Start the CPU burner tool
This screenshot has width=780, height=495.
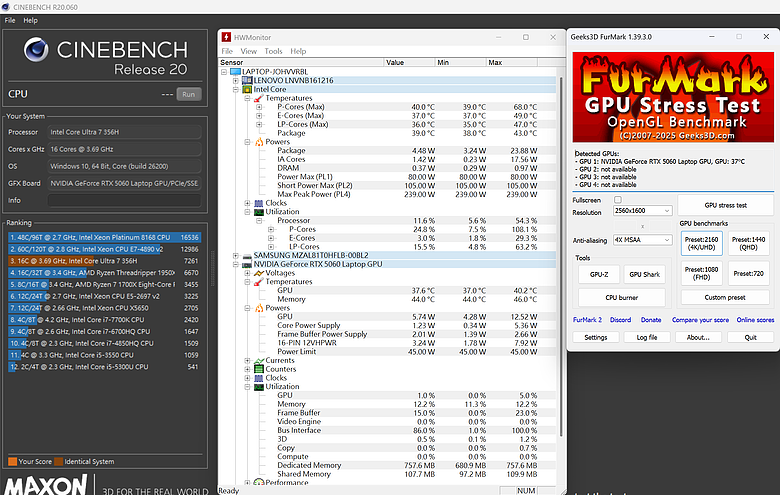(622, 297)
